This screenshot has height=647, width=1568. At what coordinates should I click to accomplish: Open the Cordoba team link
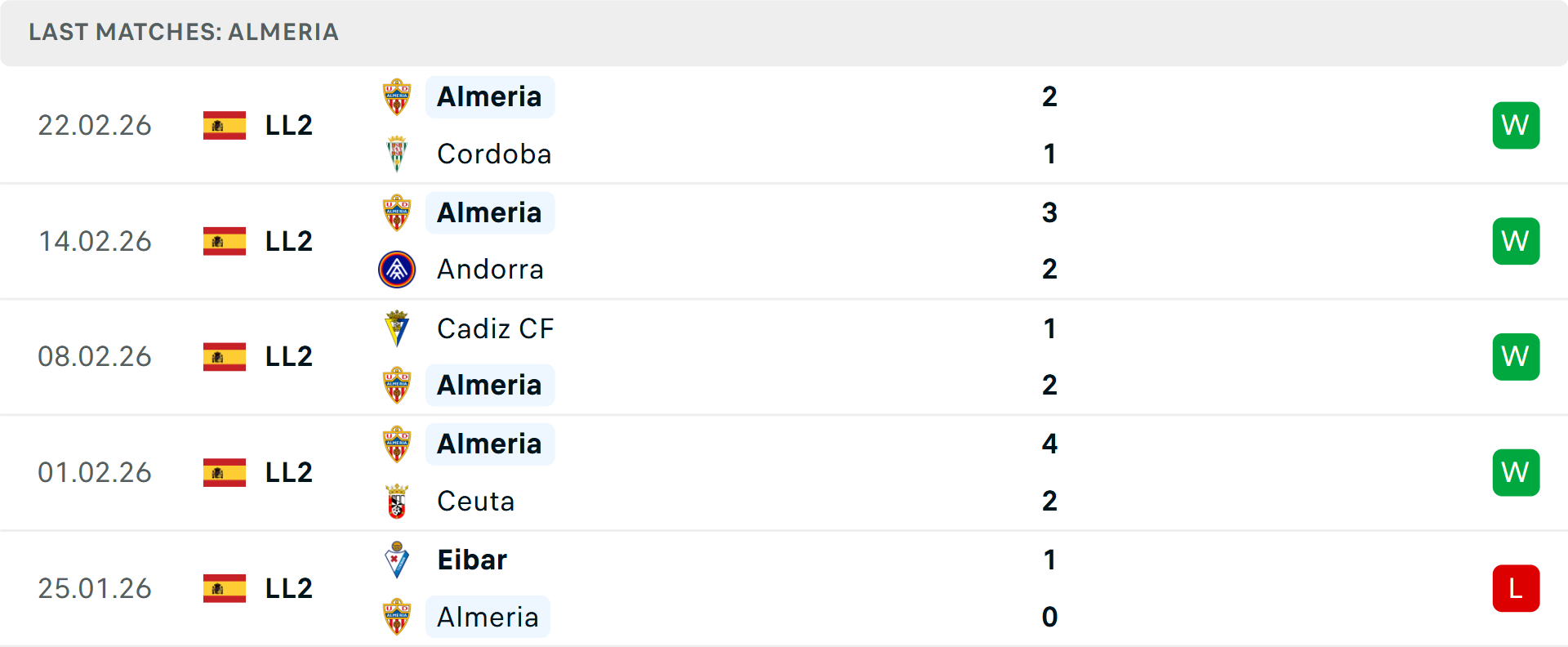point(494,154)
